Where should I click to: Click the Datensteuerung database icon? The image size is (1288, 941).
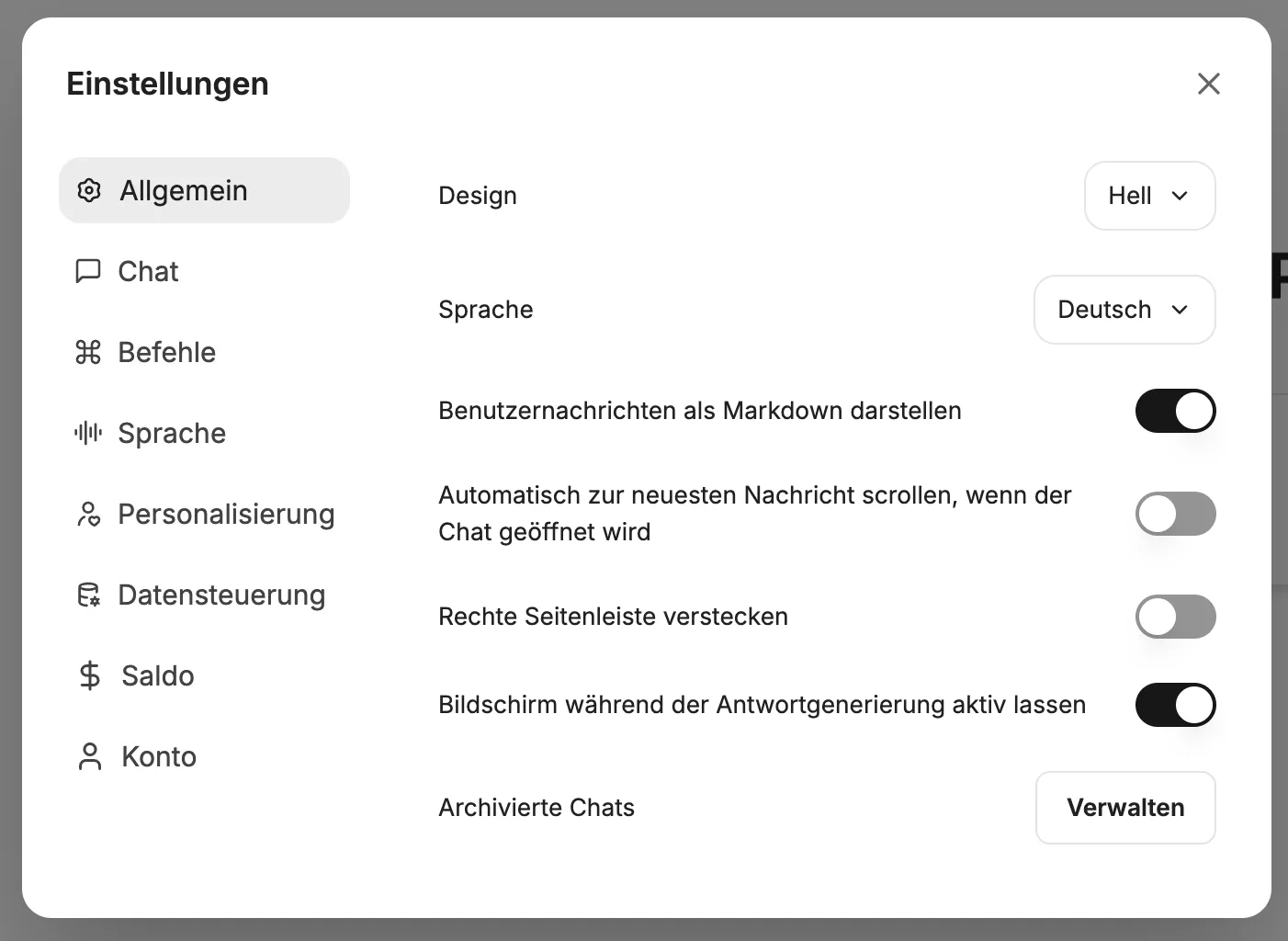click(x=88, y=595)
